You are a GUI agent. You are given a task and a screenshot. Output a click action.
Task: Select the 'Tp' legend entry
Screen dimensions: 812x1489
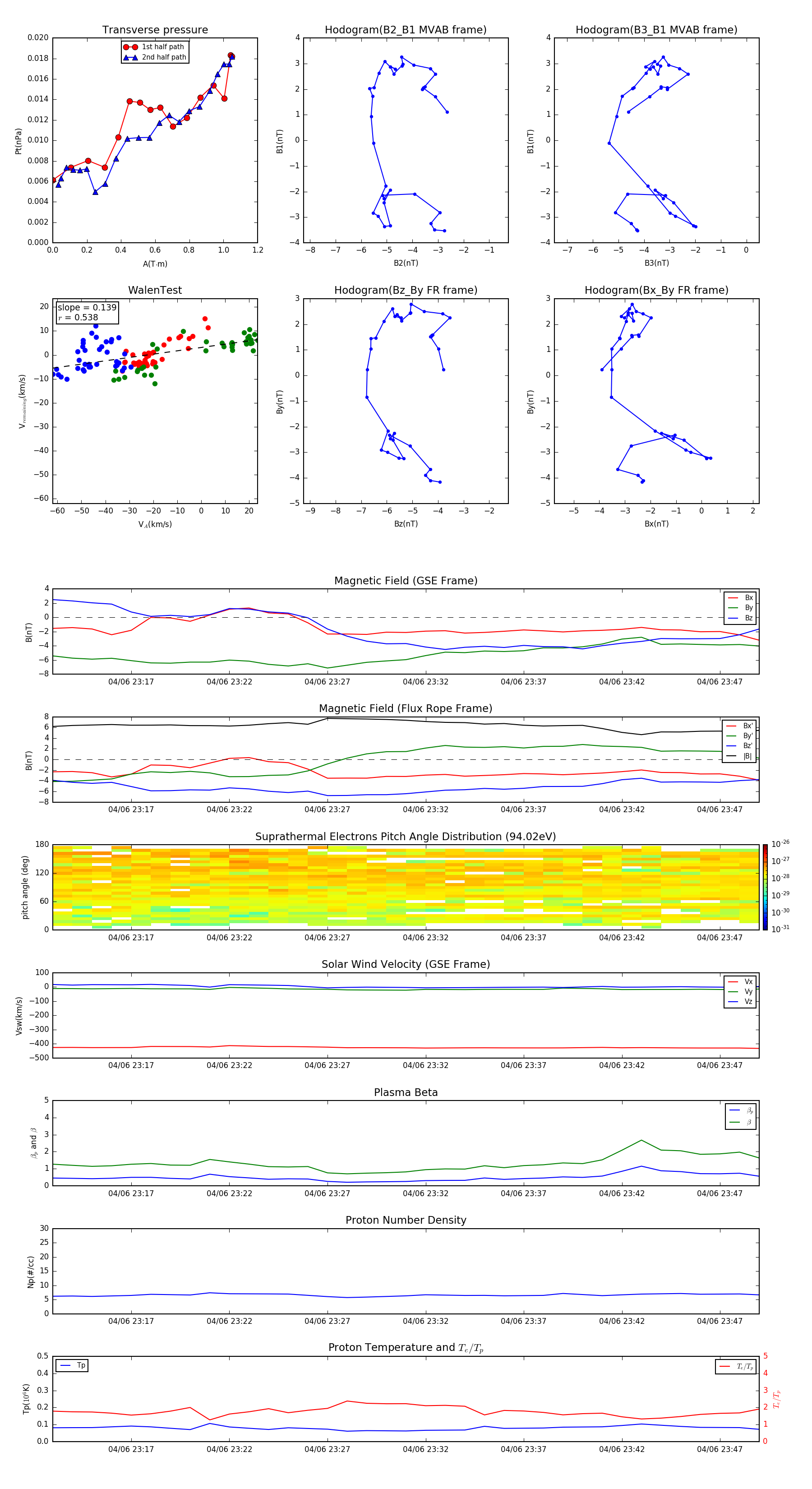click(72, 1365)
